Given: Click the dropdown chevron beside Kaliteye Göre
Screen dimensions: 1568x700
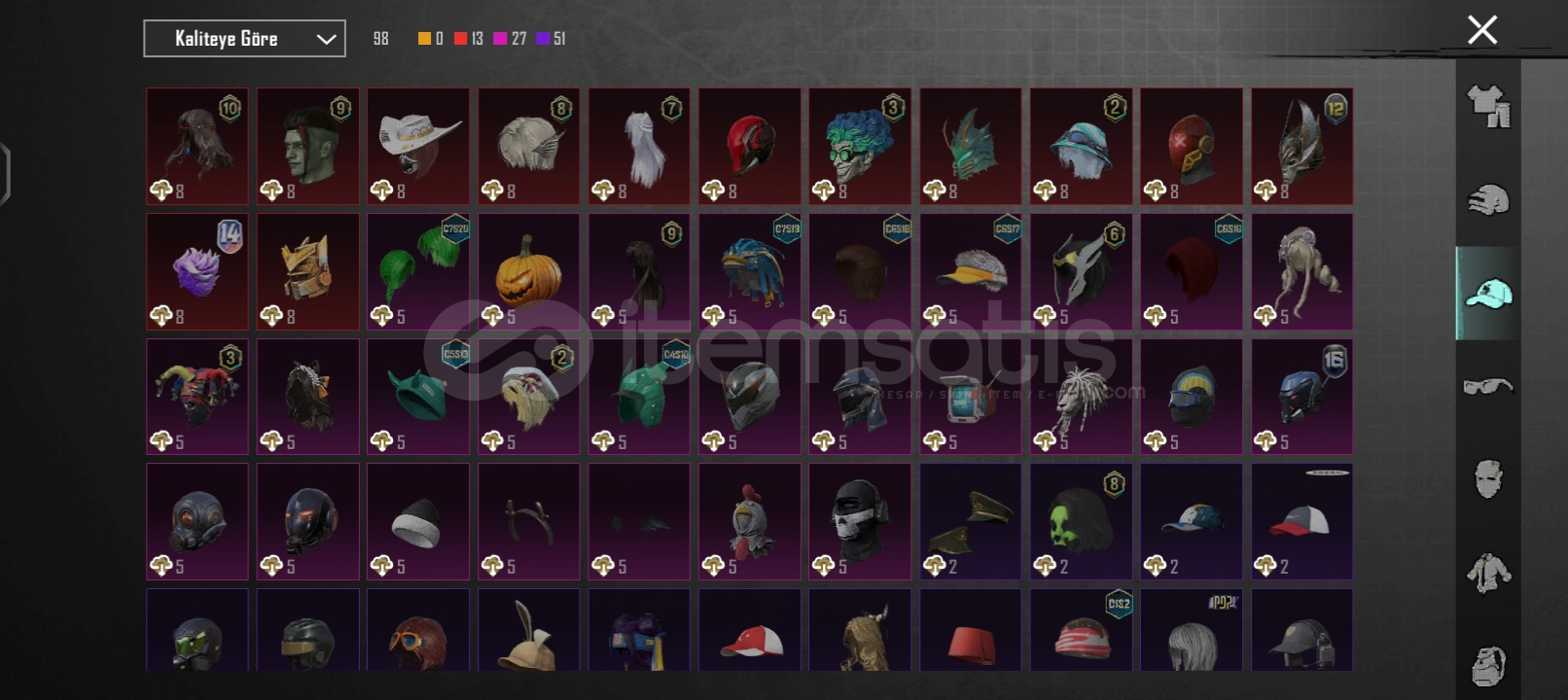Looking at the screenshot, I should pos(326,39).
